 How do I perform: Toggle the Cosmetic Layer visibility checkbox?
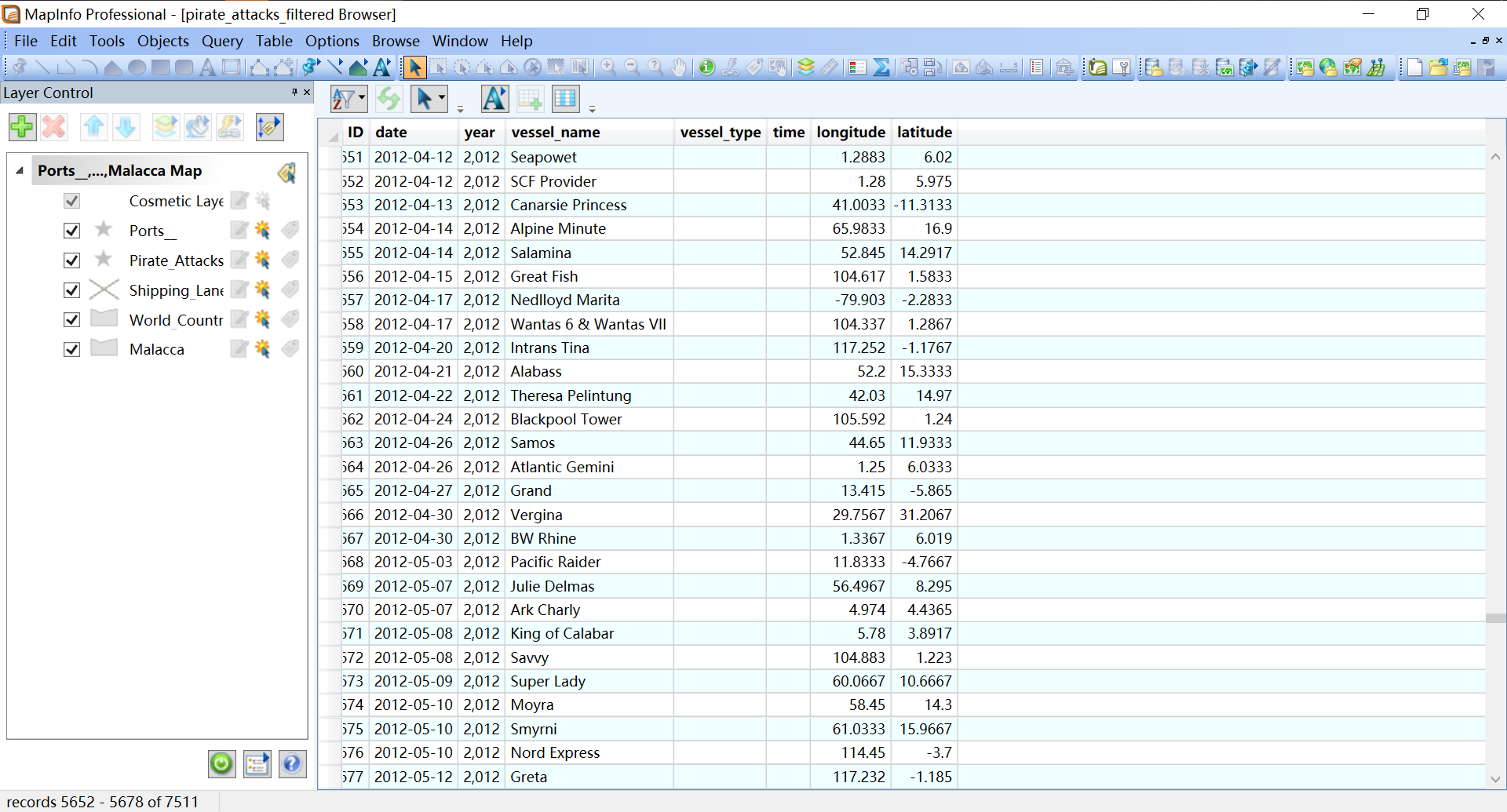pos(71,201)
